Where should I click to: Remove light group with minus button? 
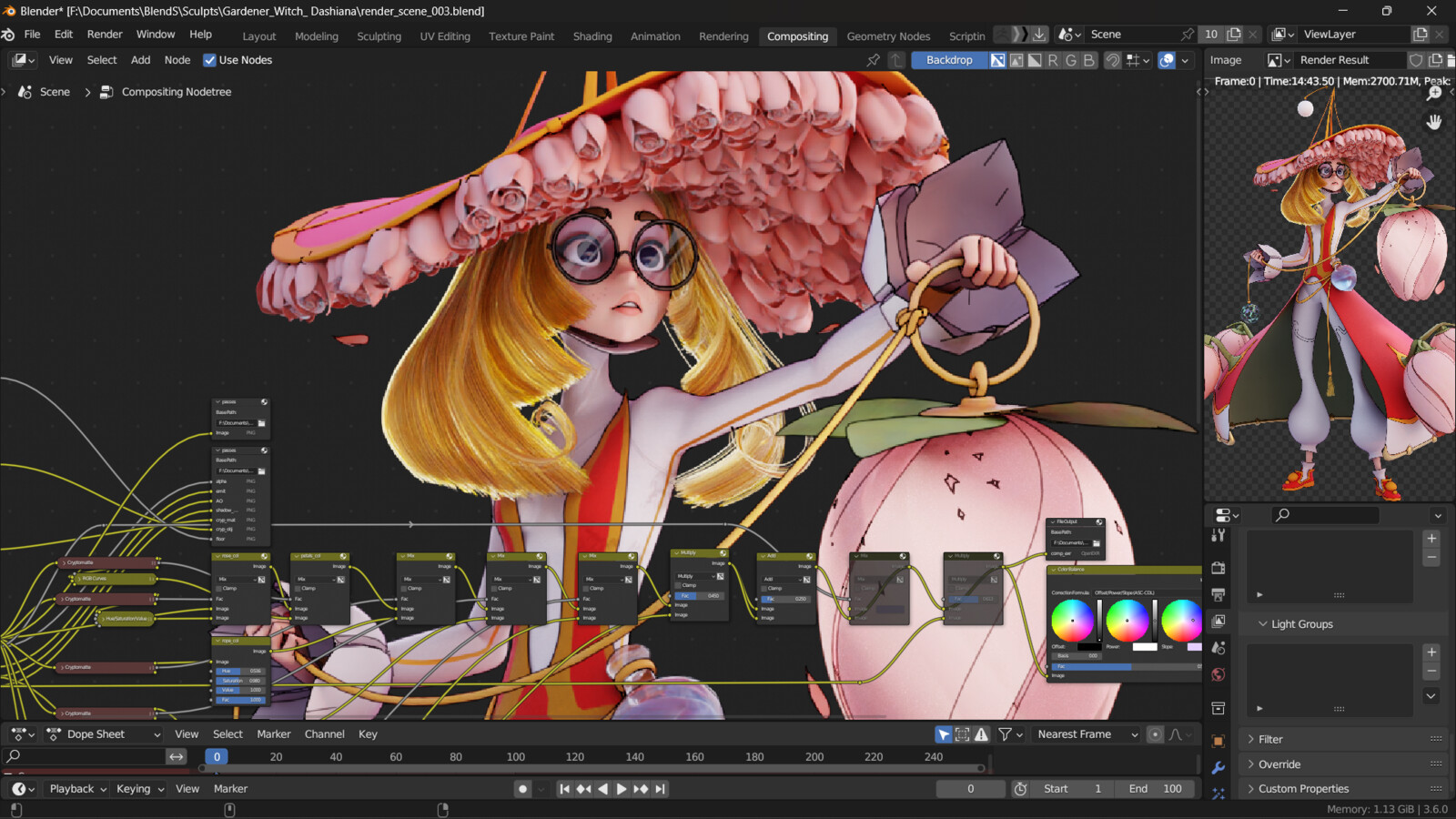tap(1431, 672)
